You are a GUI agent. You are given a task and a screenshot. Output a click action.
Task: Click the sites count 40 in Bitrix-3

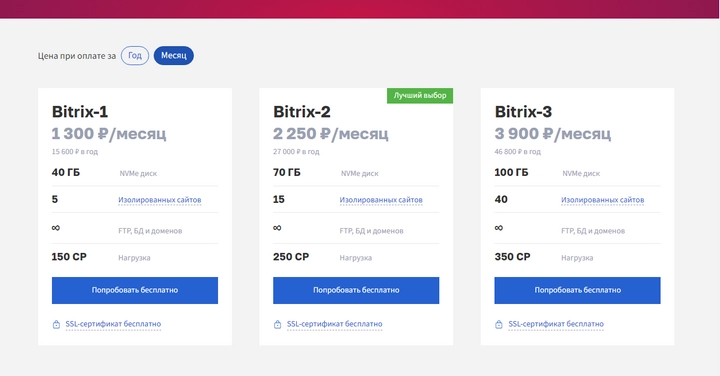click(x=501, y=199)
